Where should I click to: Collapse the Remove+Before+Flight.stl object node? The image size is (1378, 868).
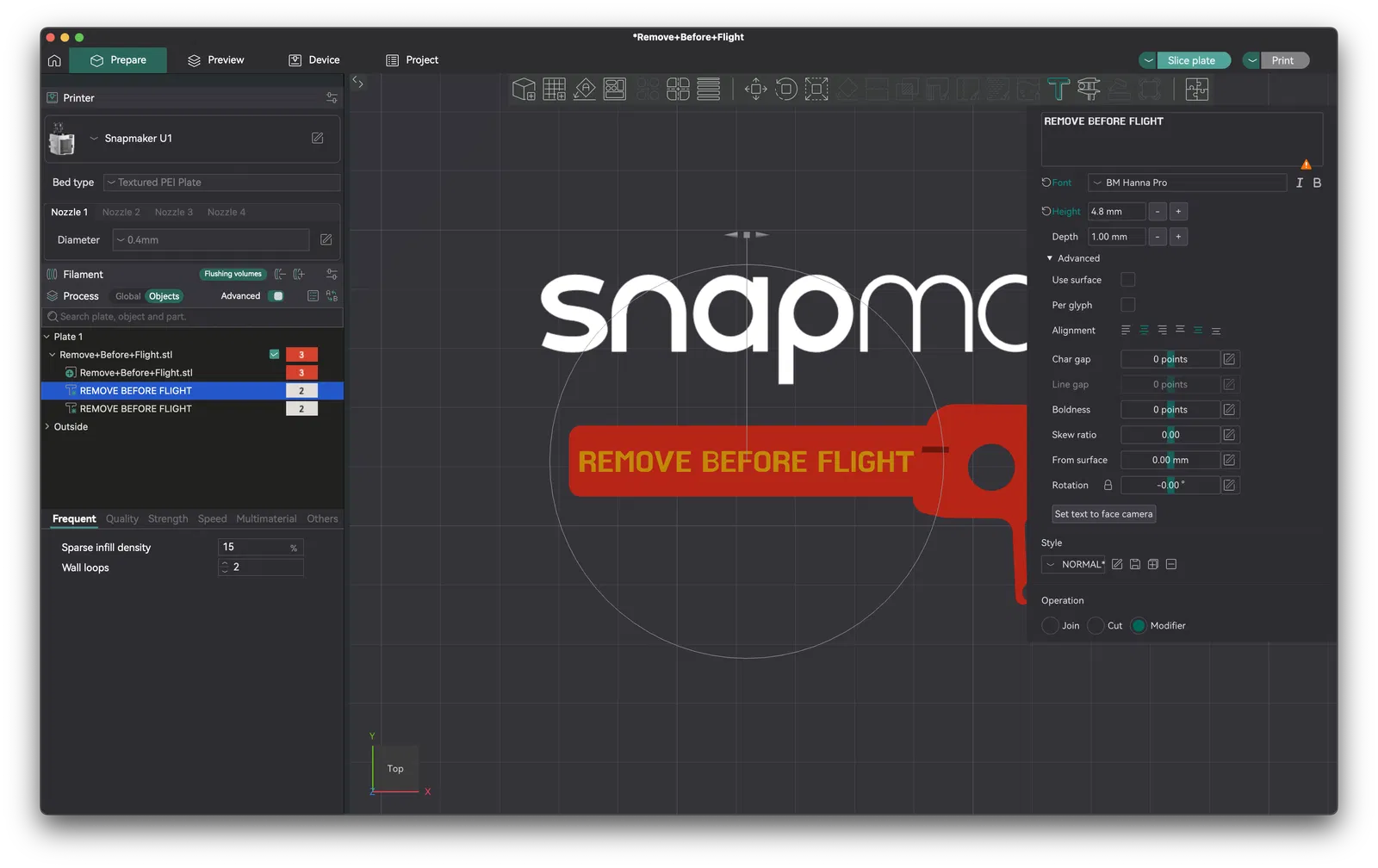click(x=53, y=355)
